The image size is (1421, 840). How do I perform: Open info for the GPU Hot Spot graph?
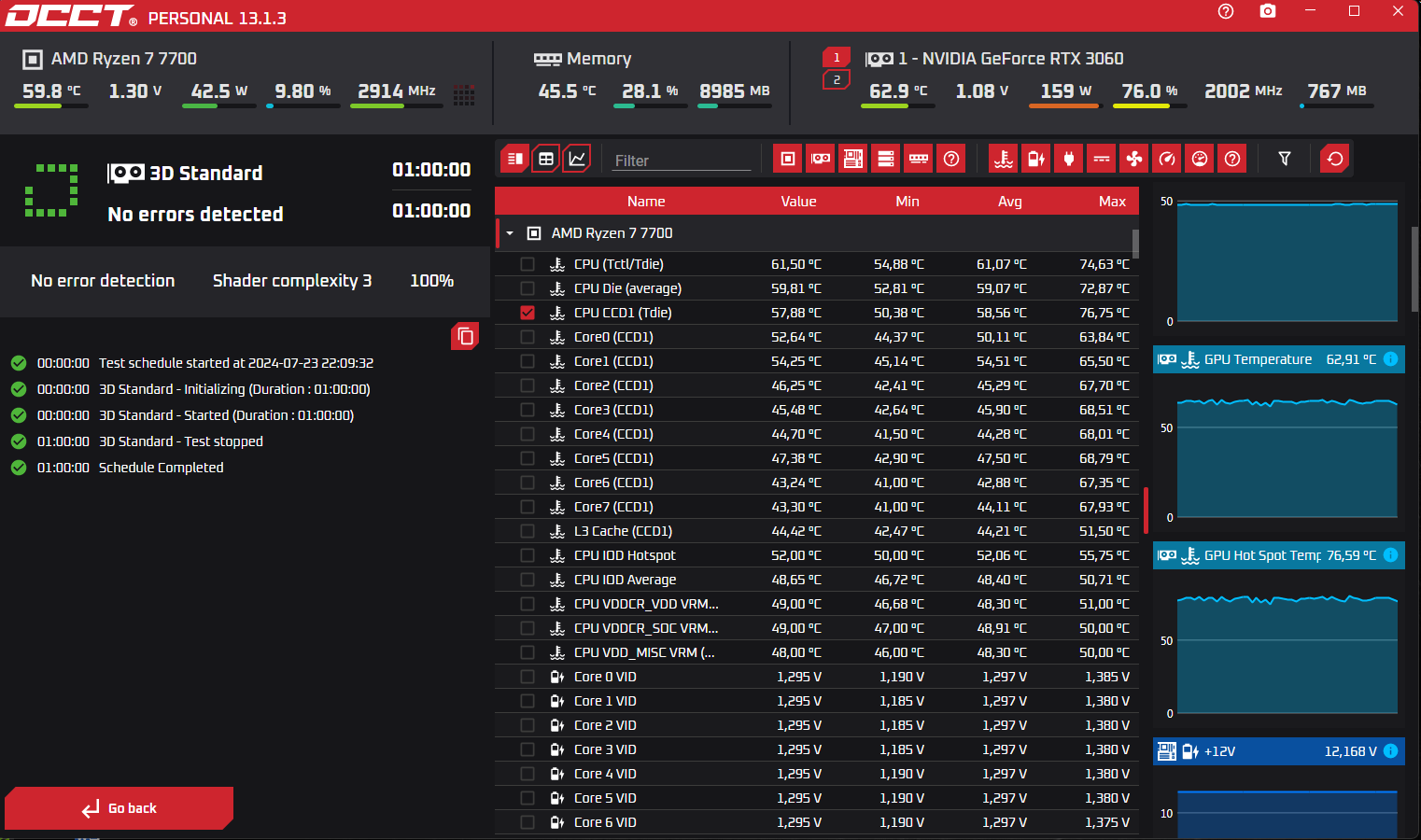coord(1390,555)
